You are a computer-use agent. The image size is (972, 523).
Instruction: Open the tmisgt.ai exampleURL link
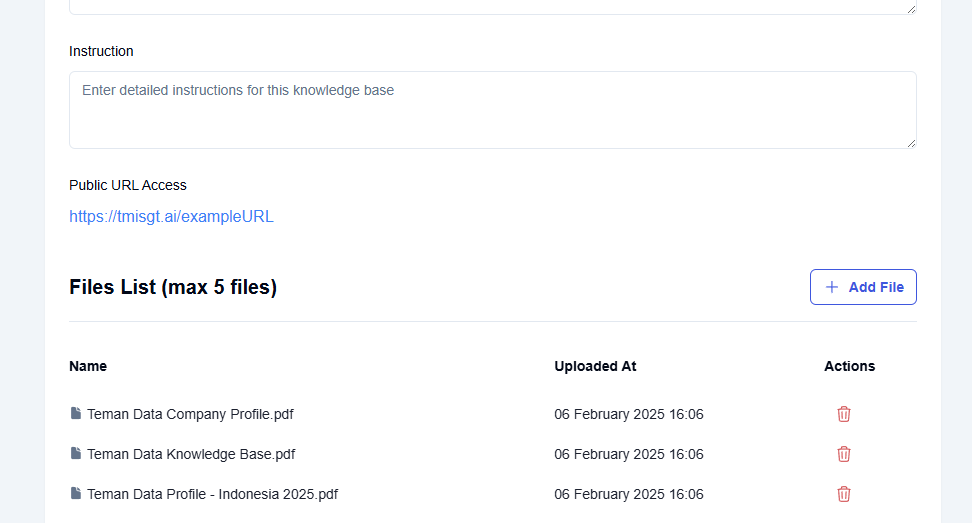[171, 216]
